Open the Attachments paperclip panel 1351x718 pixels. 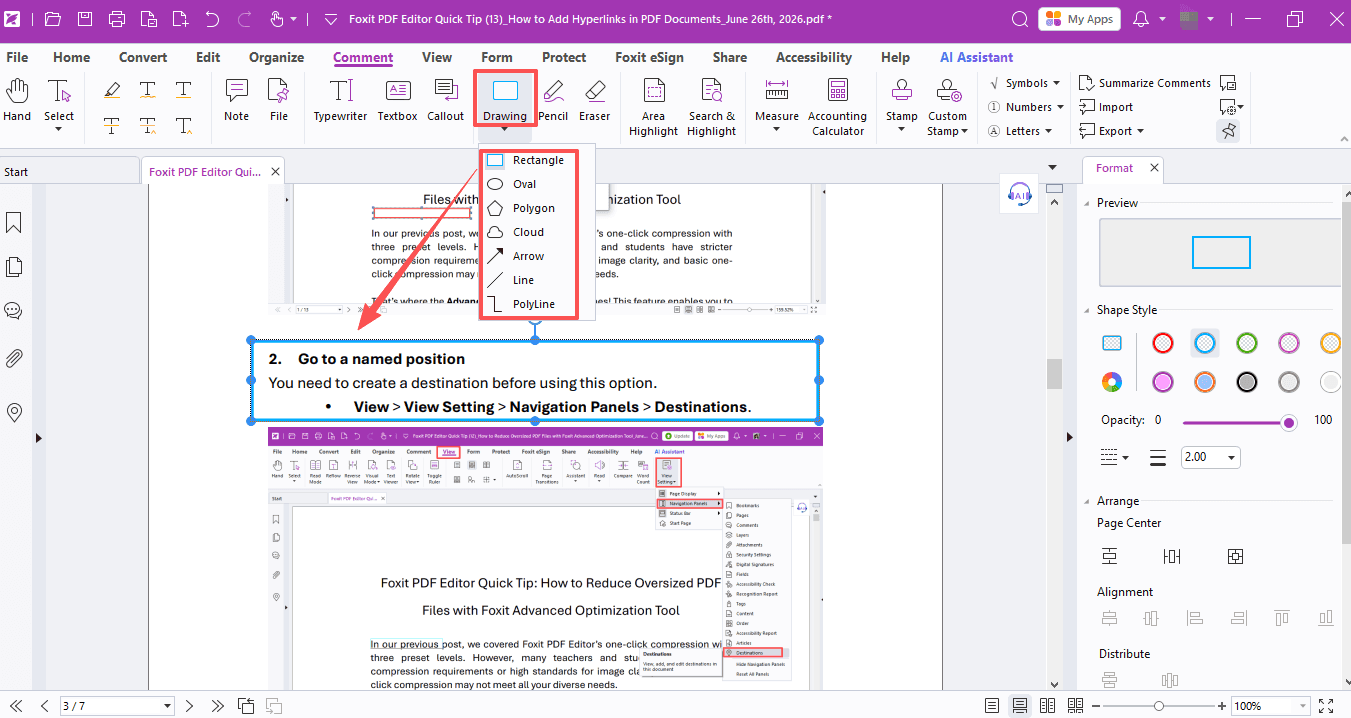tap(14, 358)
